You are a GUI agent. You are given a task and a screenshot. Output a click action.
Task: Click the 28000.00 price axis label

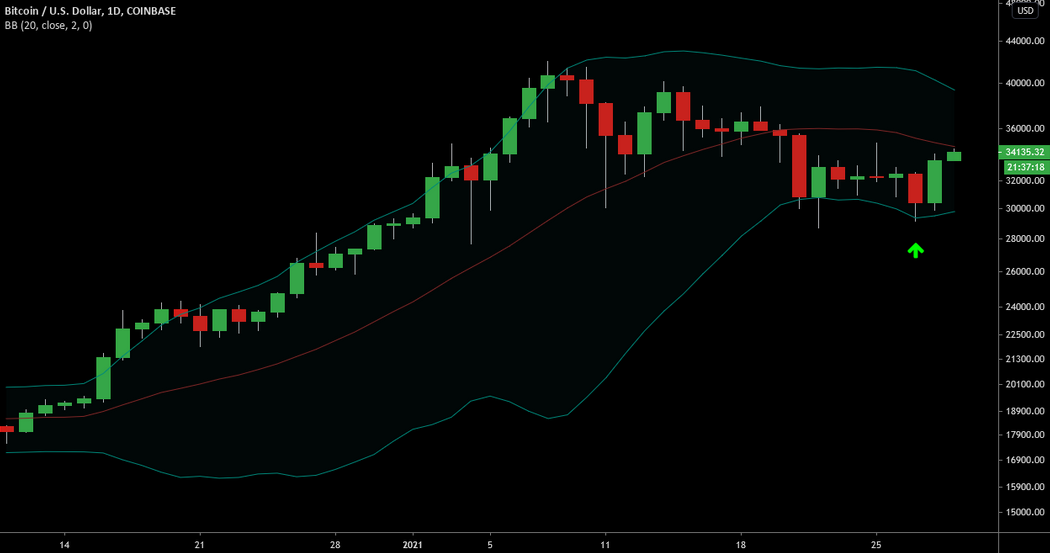tap(1025, 238)
